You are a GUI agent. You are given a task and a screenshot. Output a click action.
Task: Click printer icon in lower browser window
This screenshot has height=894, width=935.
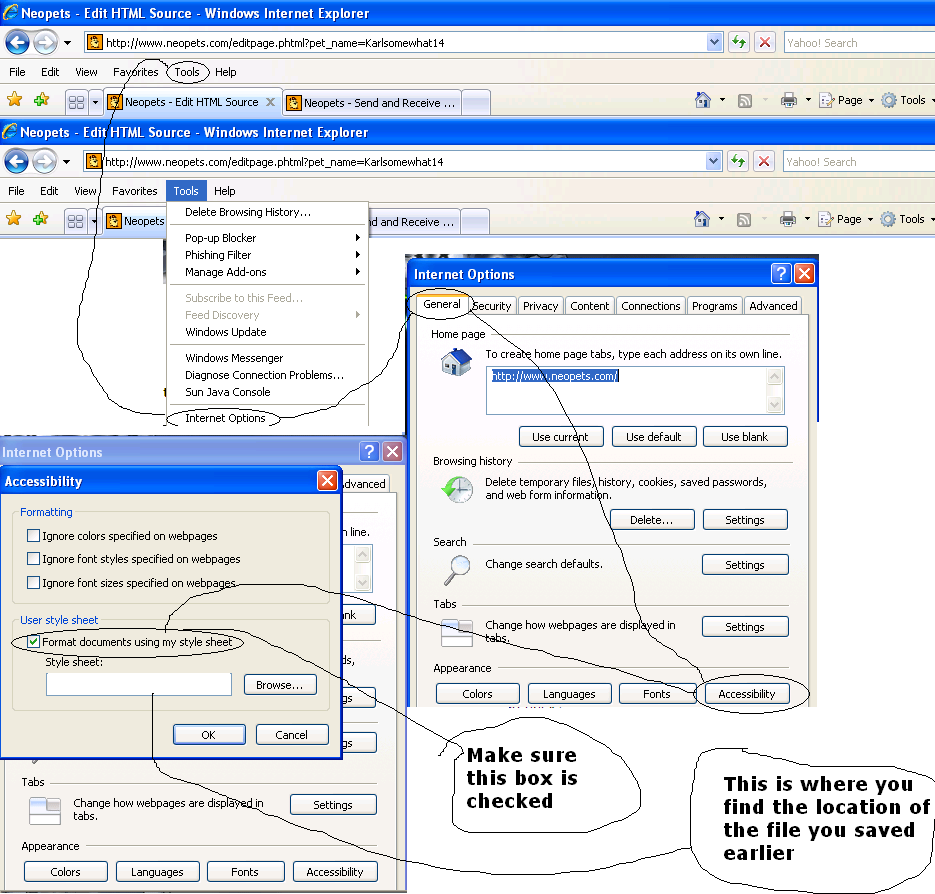click(x=788, y=219)
